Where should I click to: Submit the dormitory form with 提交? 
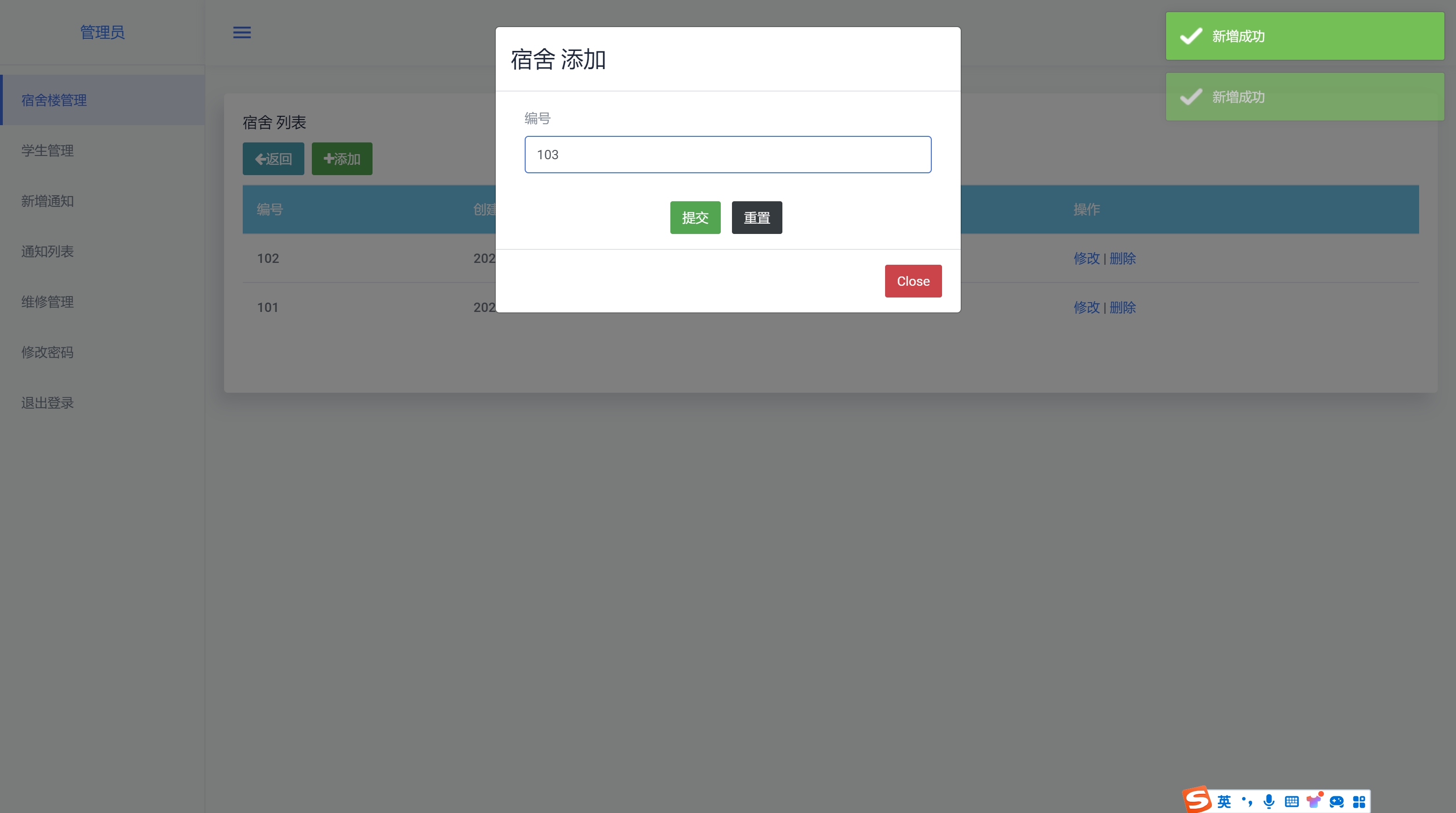coord(695,218)
